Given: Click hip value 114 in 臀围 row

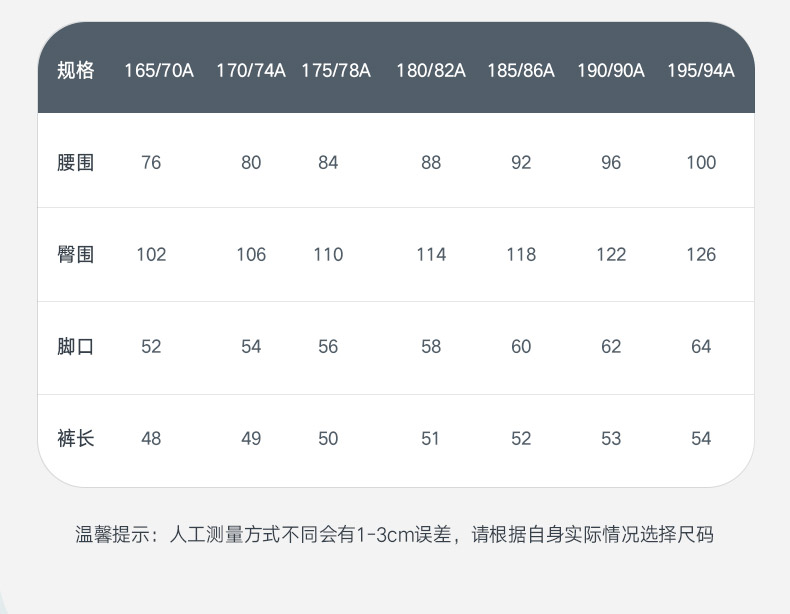Looking at the screenshot, I should (x=431, y=254).
